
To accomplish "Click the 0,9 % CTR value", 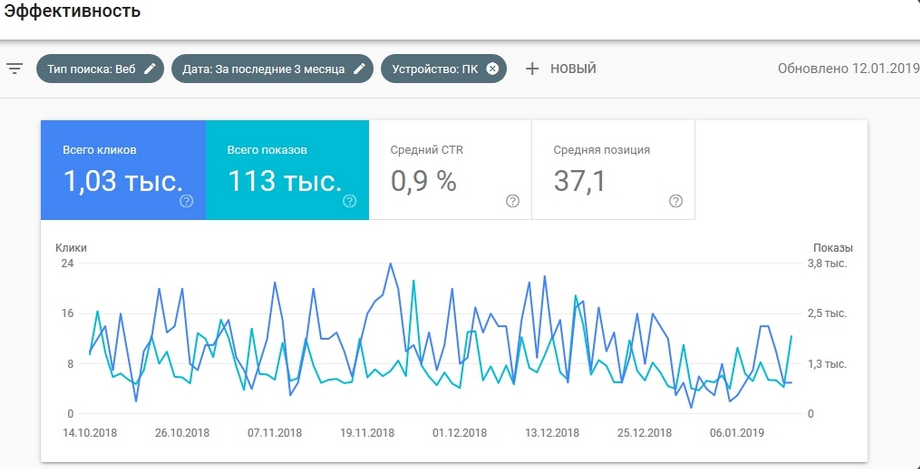I will click(423, 181).
